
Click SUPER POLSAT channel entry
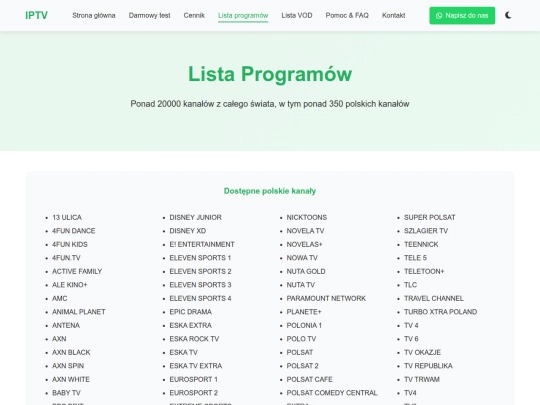(429, 217)
